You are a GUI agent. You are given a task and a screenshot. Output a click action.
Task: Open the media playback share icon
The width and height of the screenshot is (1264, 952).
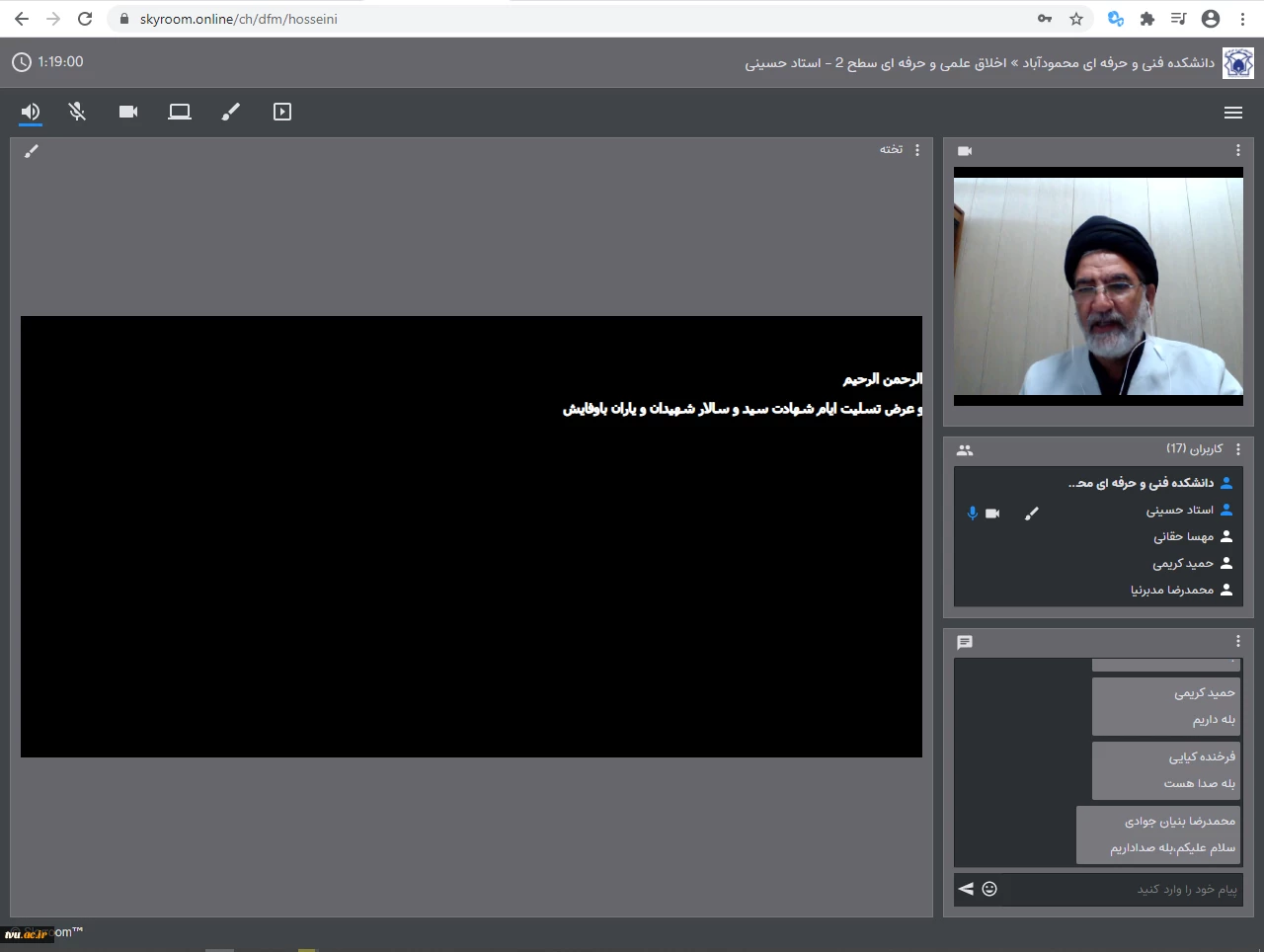click(282, 113)
